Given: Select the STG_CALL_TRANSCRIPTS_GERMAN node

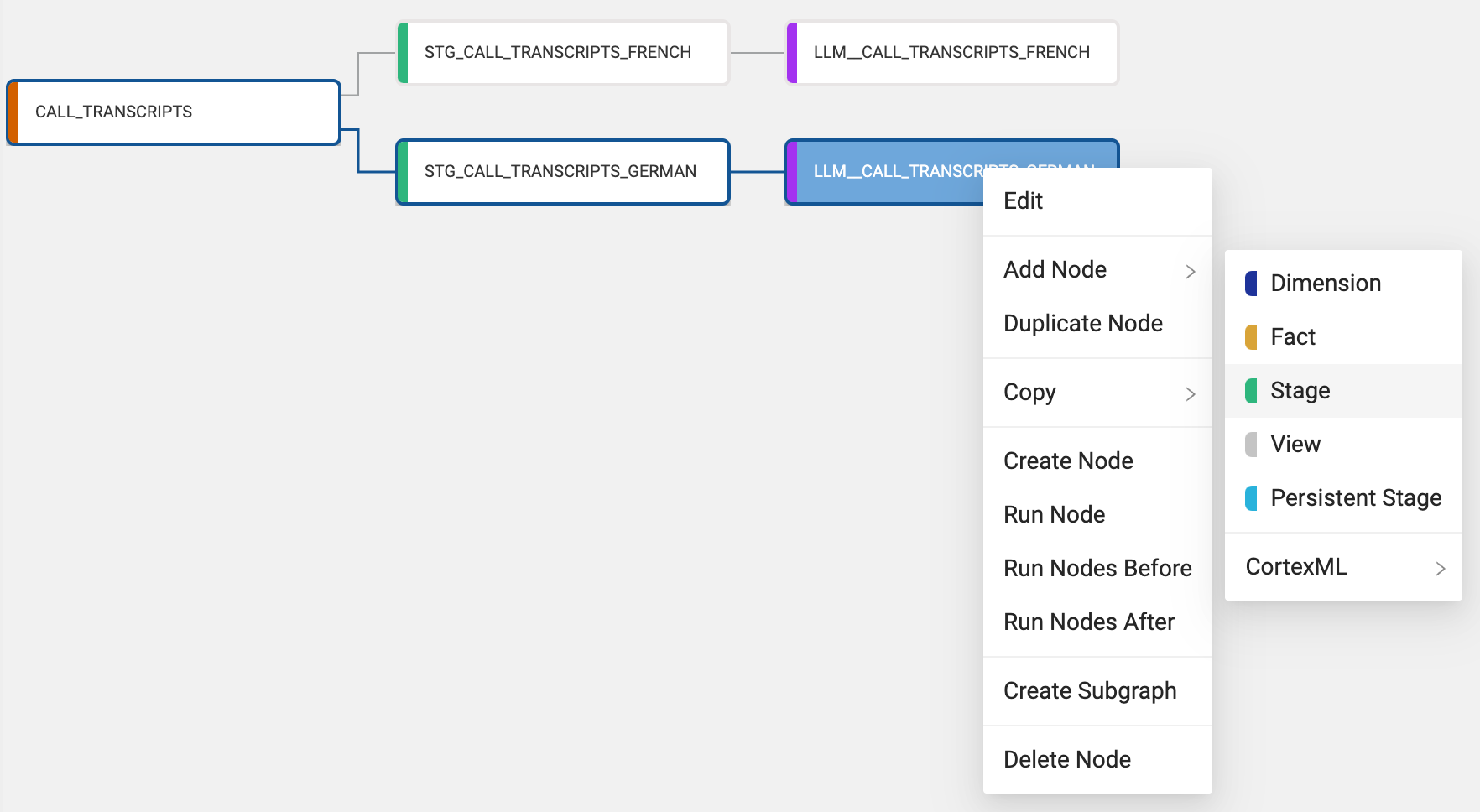Looking at the screenshot, I should [x=562, y=172].
